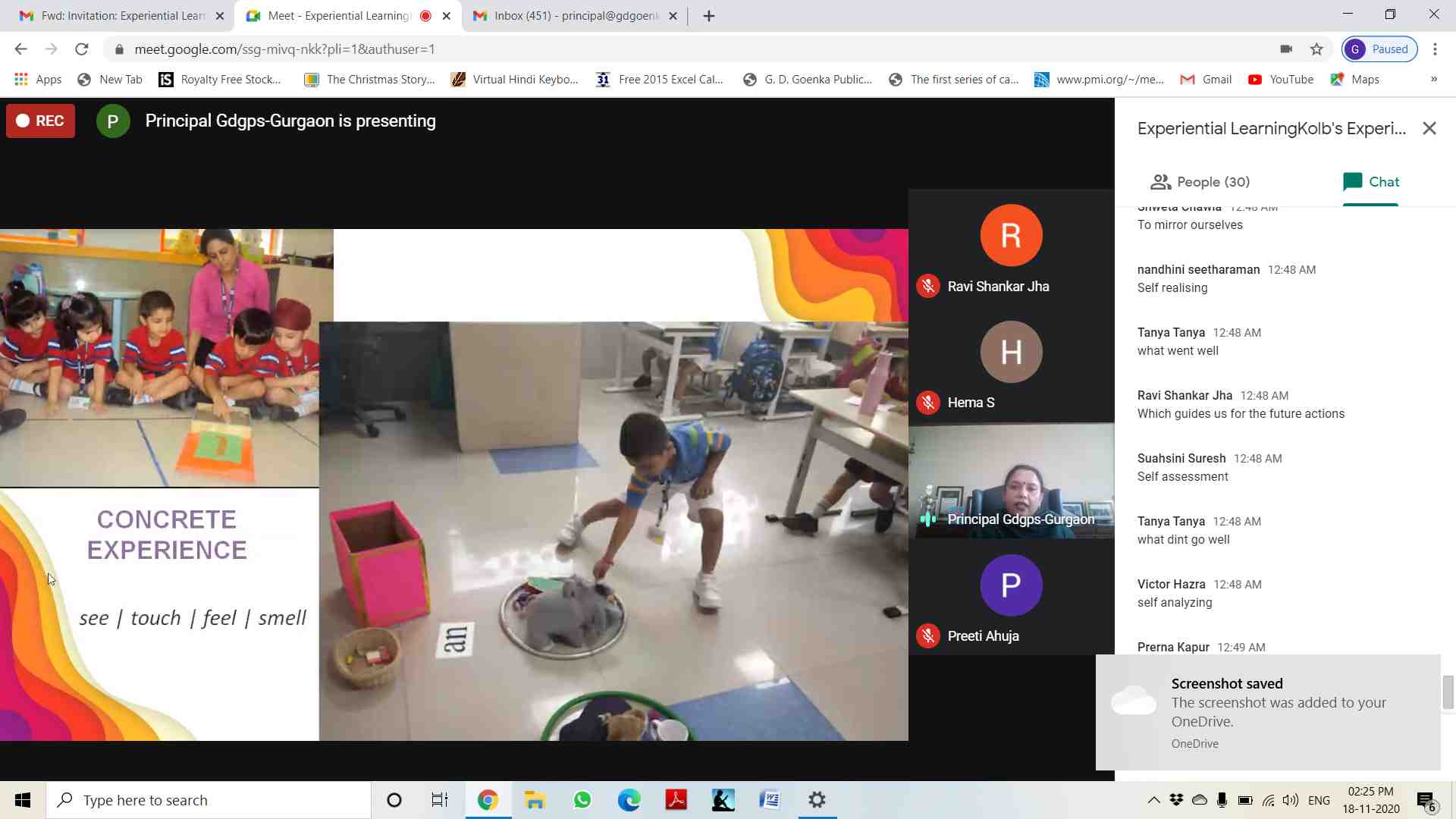The height and width of the screenshot is (819, 1456).
Task: Open Settings gear in taskbar
Action: [x=817, y=800]
